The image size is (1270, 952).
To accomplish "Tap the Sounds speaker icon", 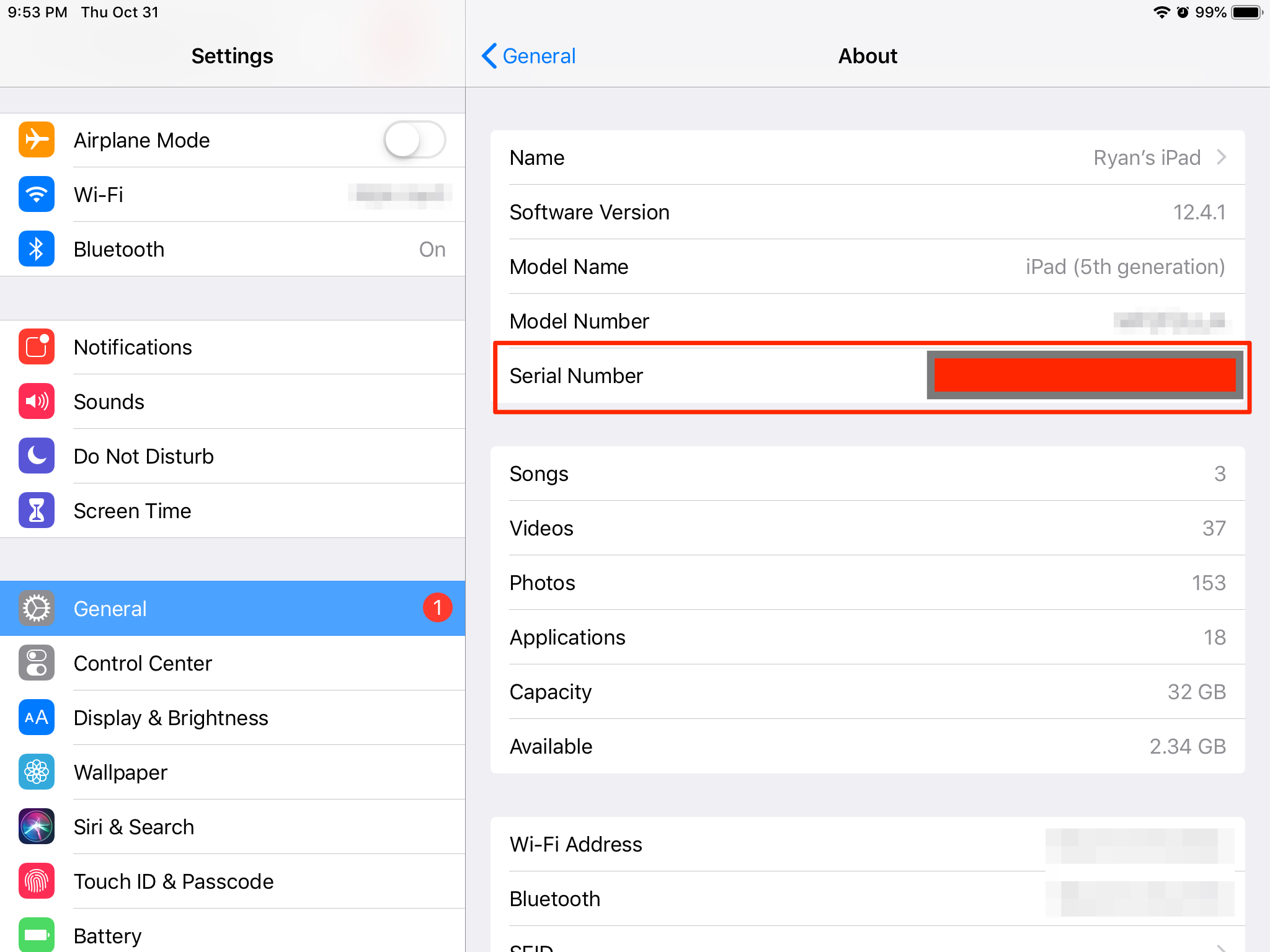I will pos(37,402).
